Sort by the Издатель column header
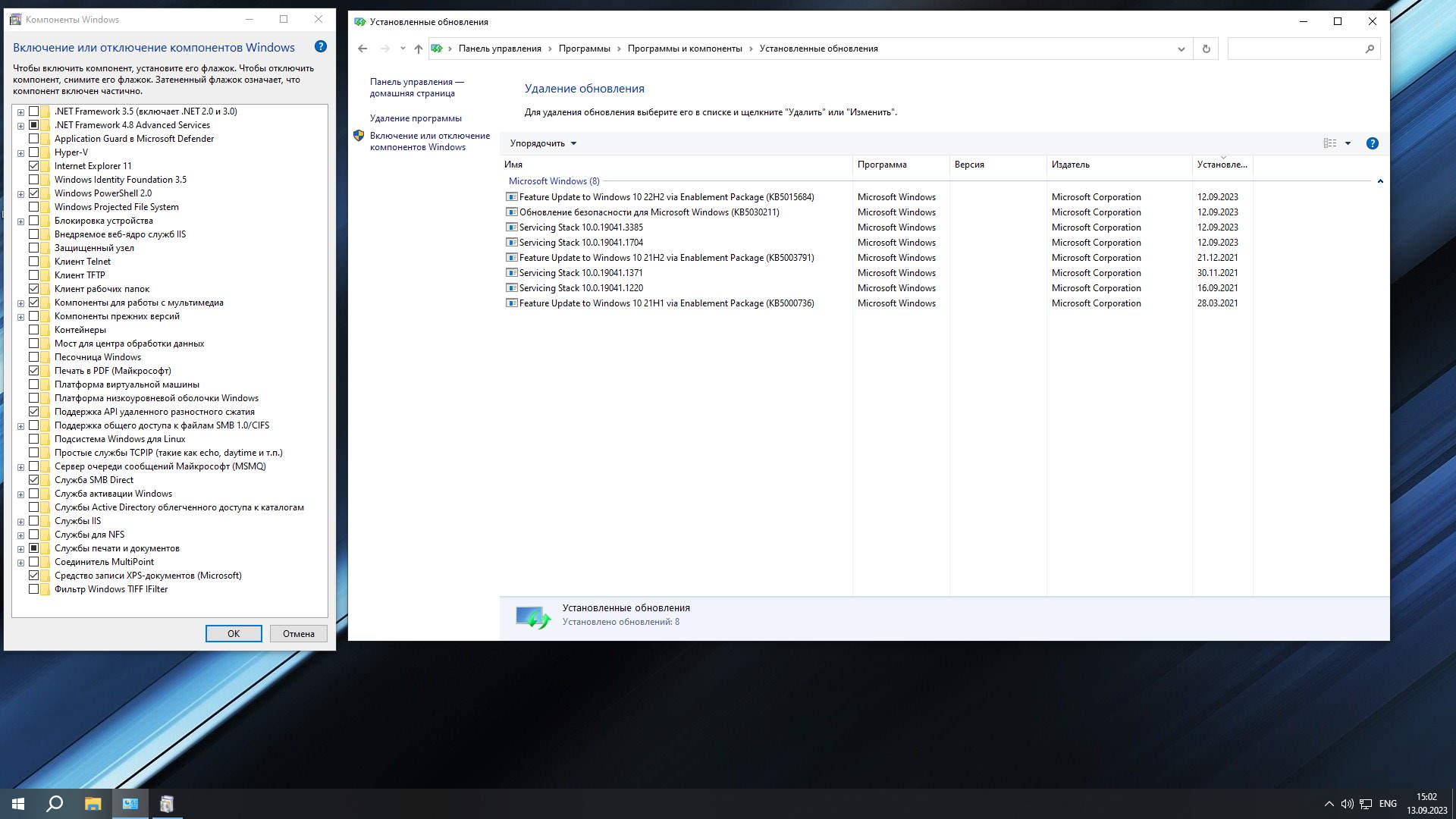The image size is (1456, 819). point(1070,165)
